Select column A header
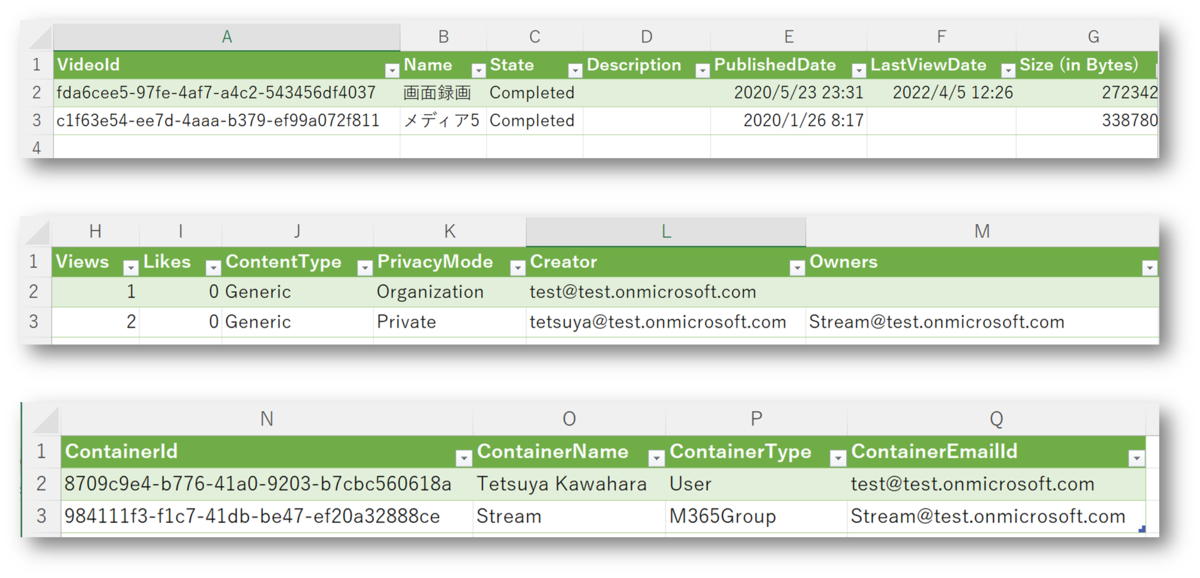The image size is (1200, 578). pos(227,37)
